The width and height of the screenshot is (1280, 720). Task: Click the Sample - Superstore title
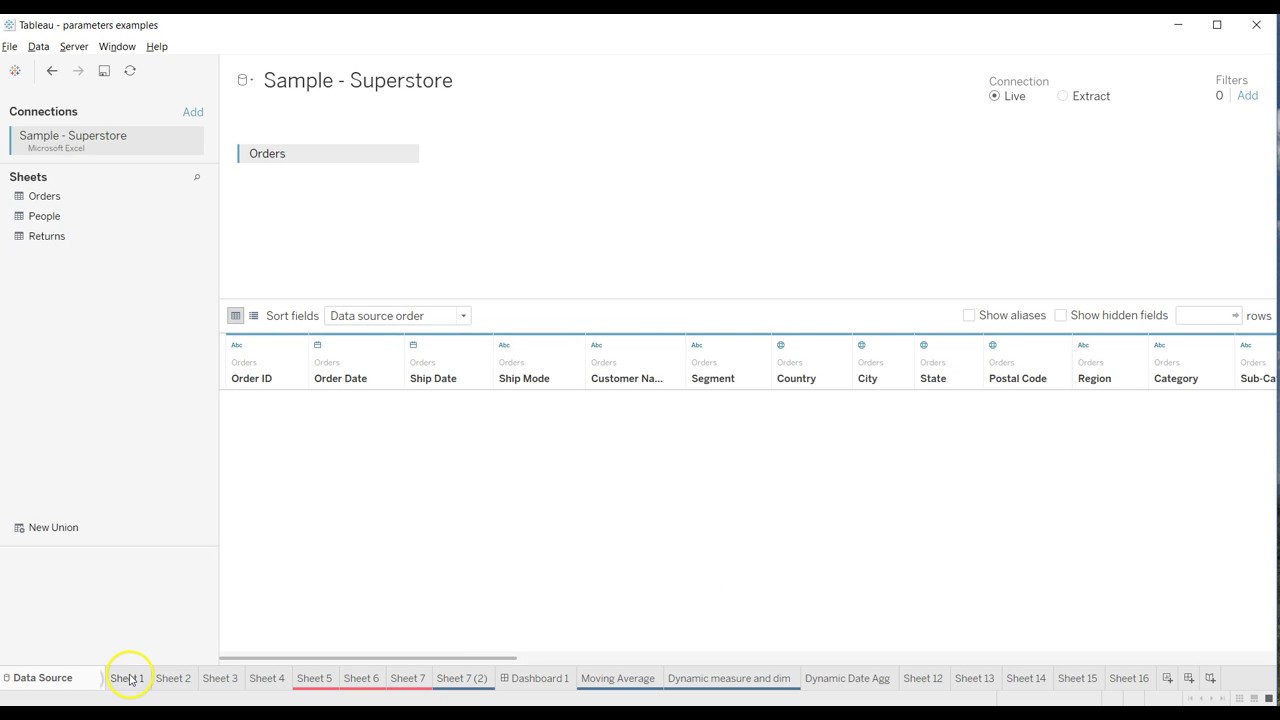click(358, 80)
